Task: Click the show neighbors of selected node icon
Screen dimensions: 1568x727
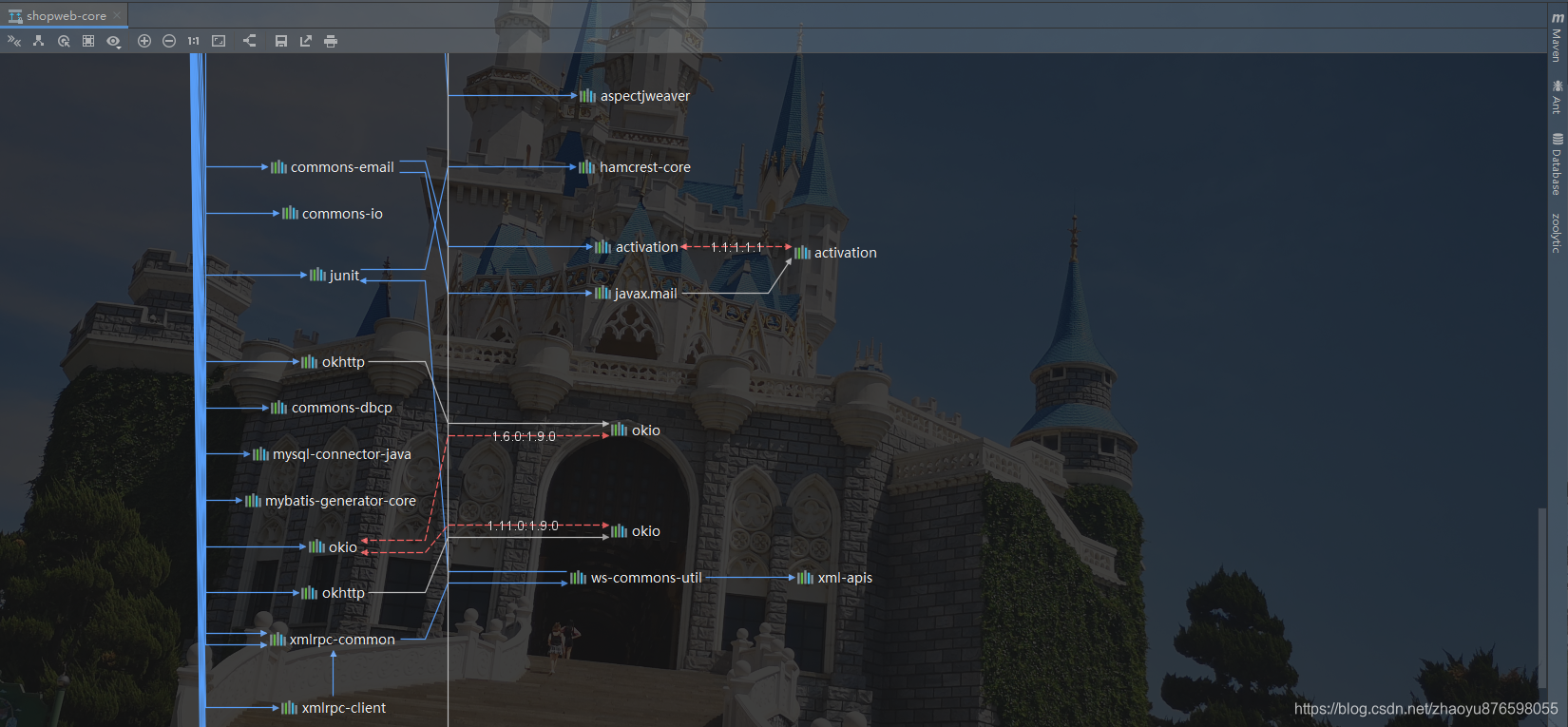Action: [64, 41]
